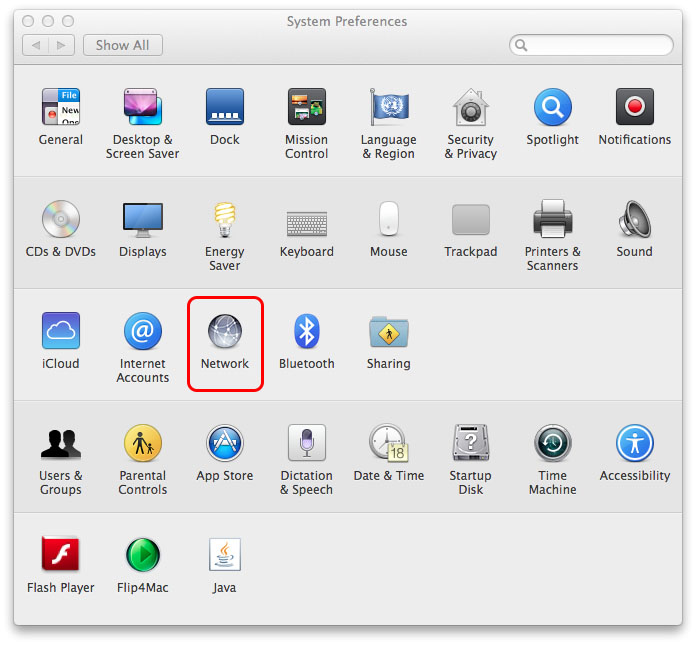Go forward with the right arrow button
The height and width of the screenshot is (645, 696).
(x=61, y=45)
